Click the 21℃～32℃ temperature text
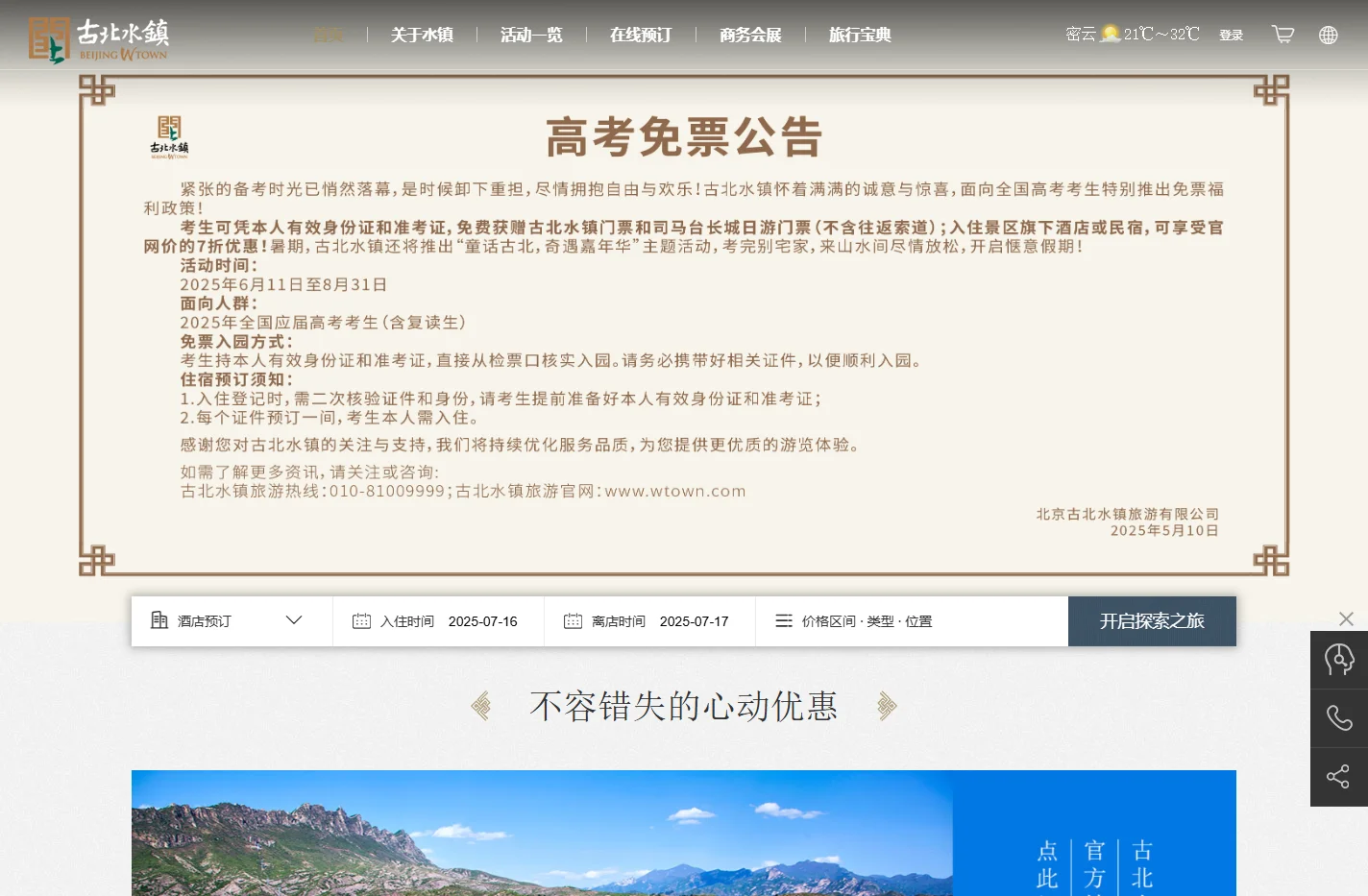Screen dimensions: 1368x896 (x=1161, y=35)
